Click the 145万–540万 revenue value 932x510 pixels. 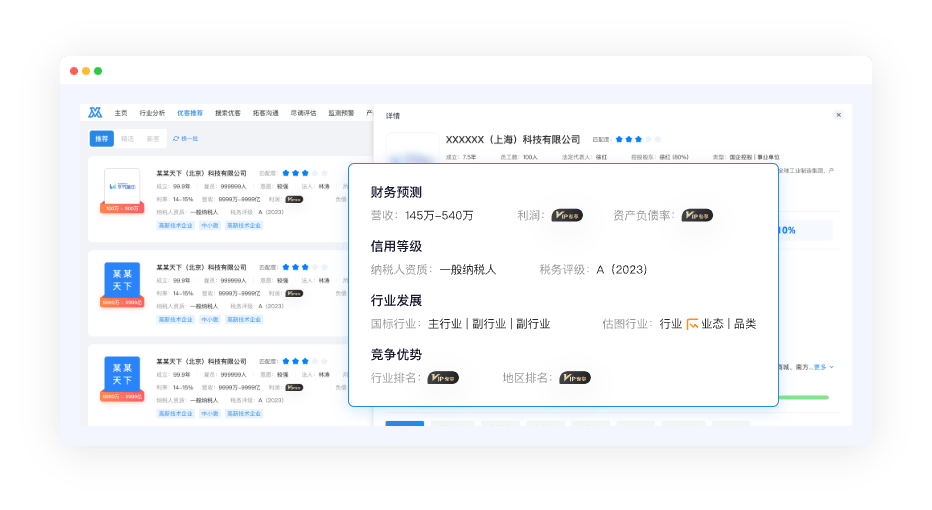439,215
